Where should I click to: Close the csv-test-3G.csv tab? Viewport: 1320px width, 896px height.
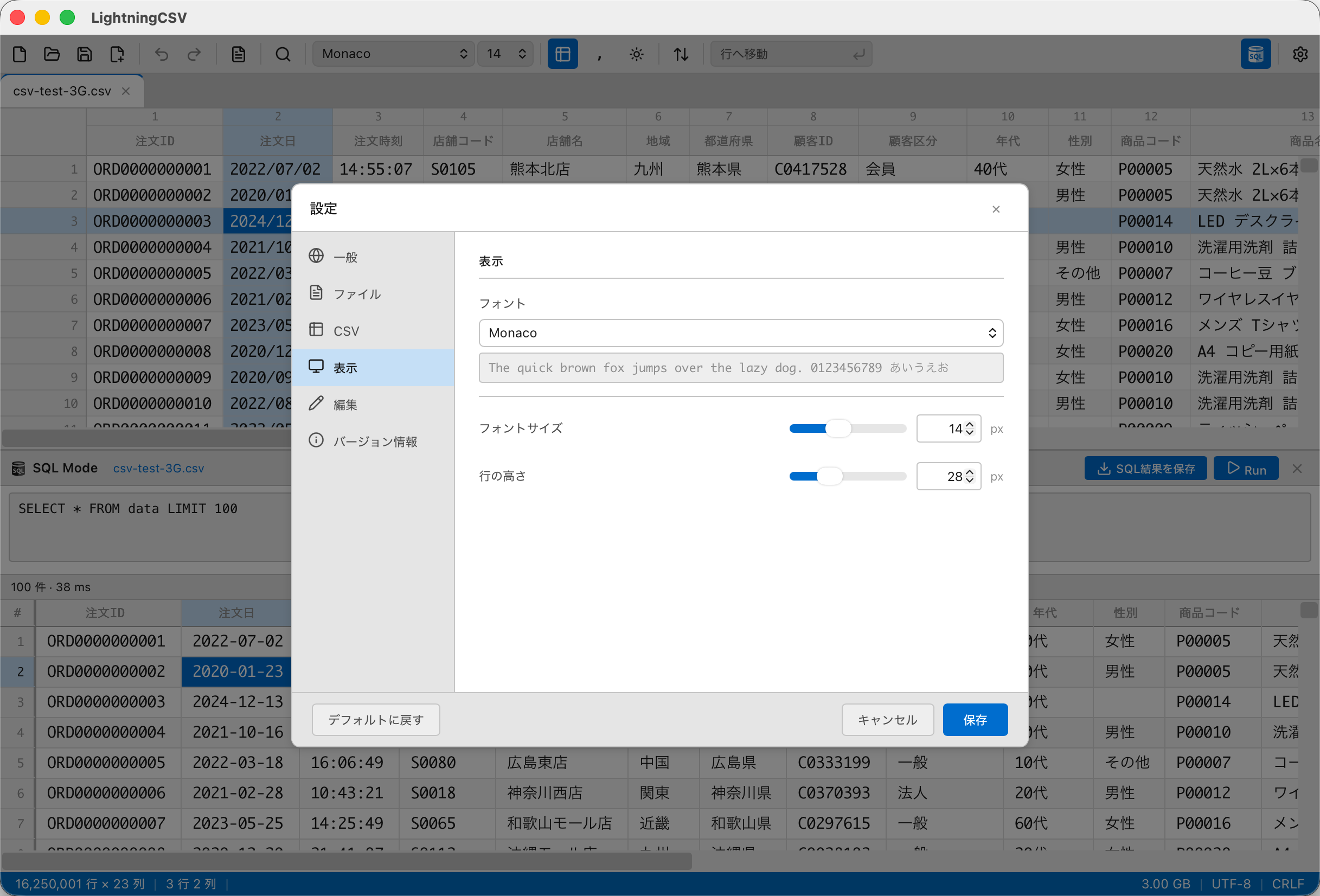(x=126, y=91)
